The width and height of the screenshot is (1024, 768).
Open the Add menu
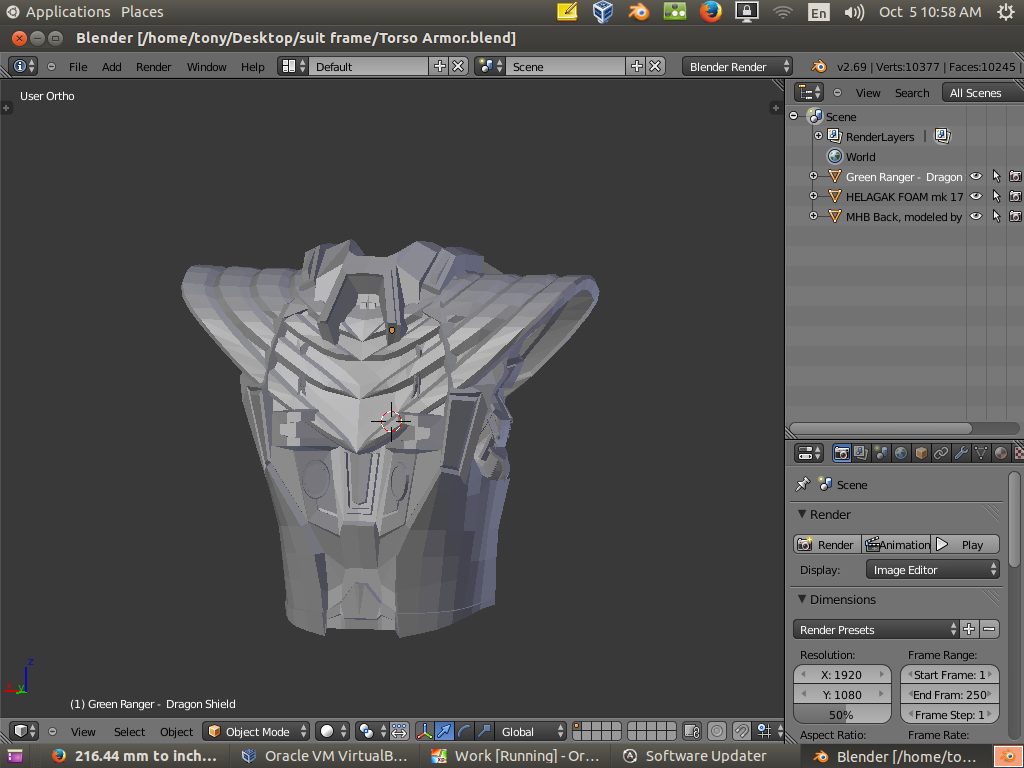112,67
